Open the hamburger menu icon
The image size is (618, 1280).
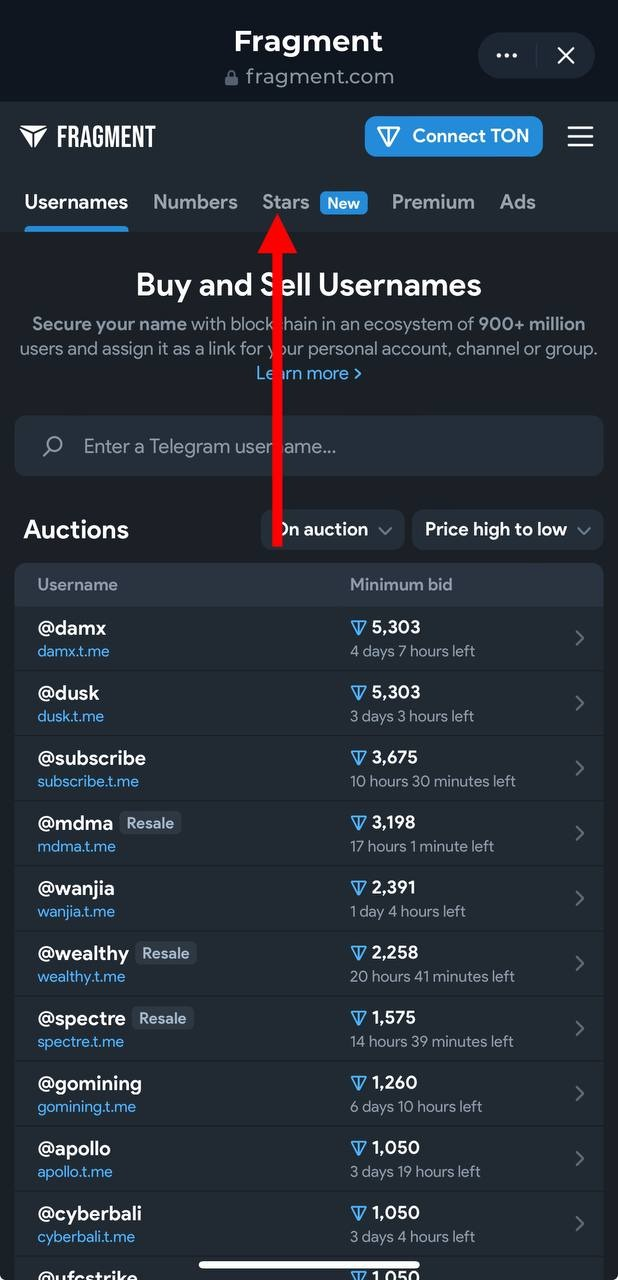[x=580, y=137]
